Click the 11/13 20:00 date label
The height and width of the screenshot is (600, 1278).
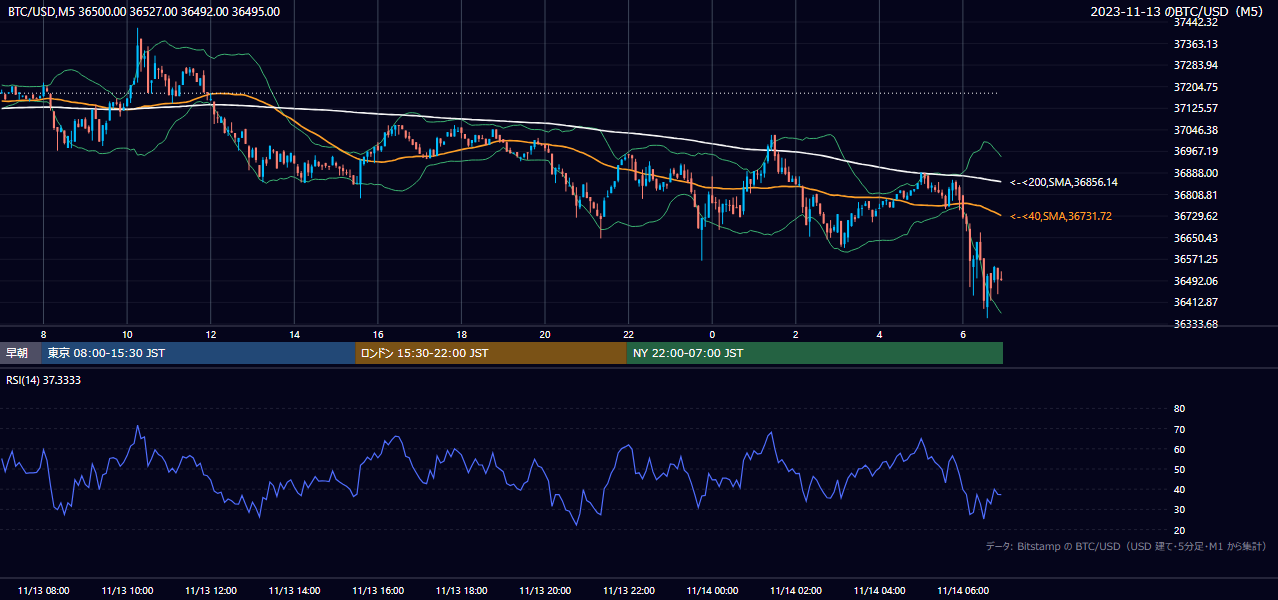click(545, 591)
